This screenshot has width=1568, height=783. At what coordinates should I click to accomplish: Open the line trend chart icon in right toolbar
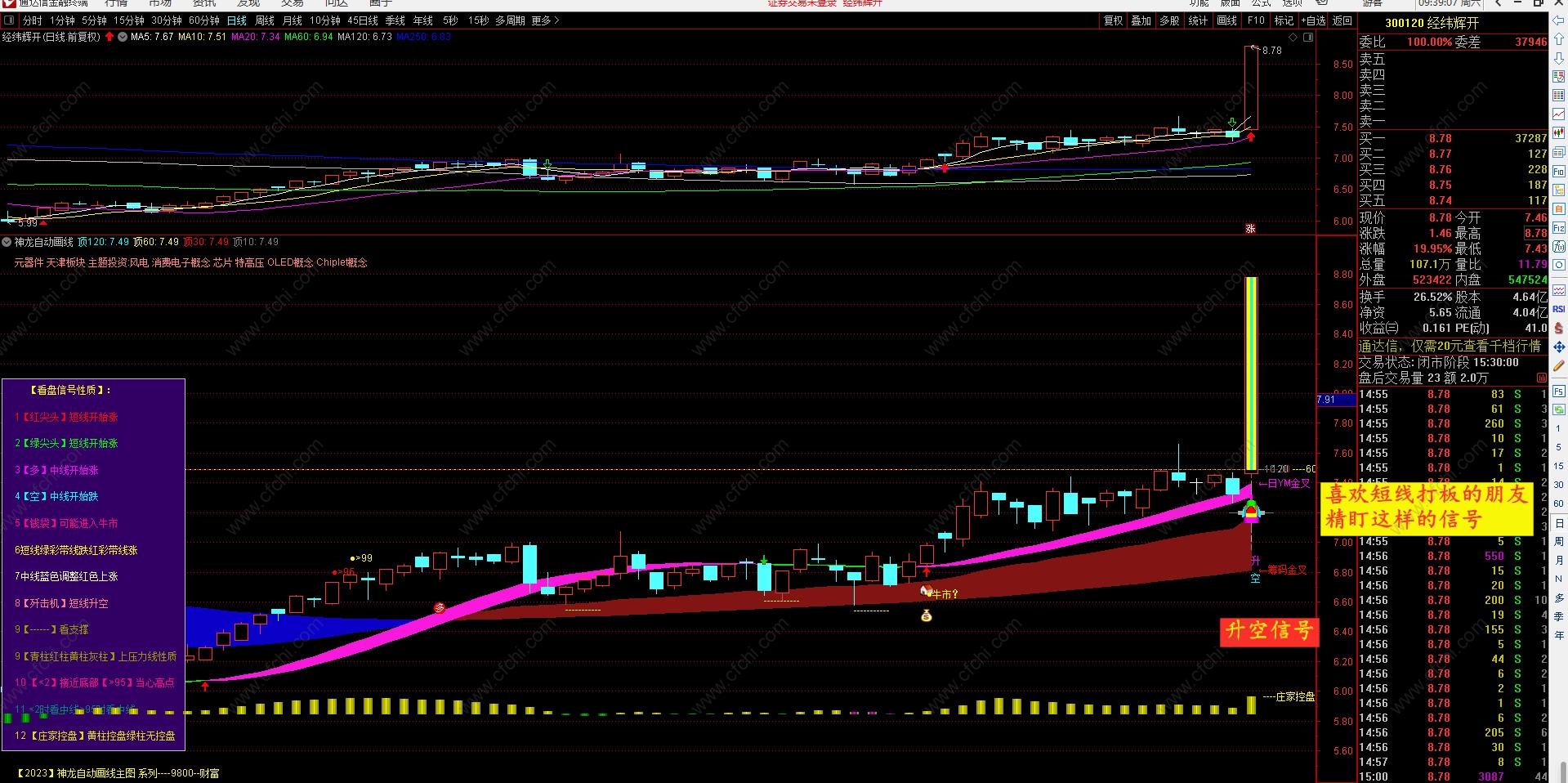(1559, 114)
